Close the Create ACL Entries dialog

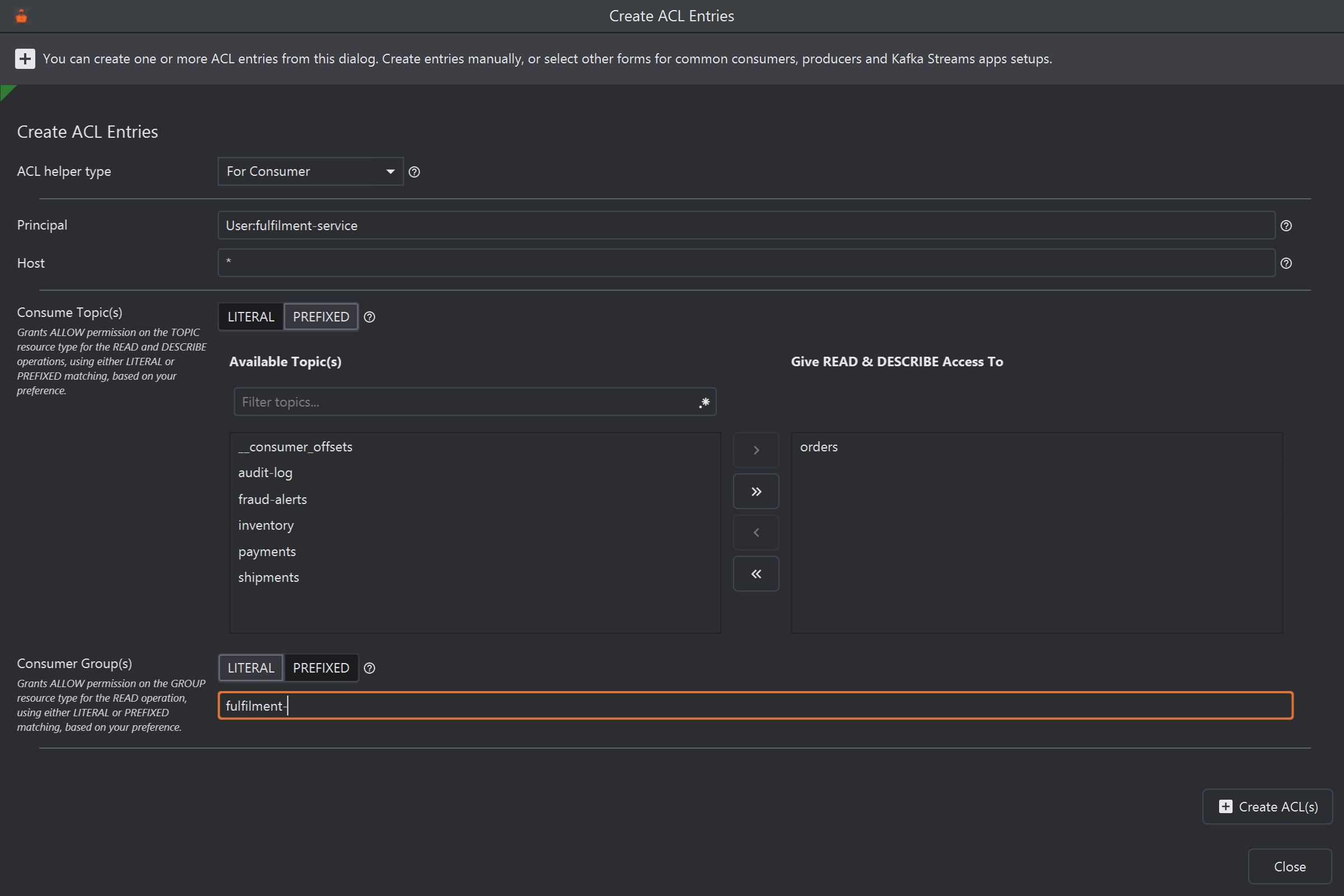1290,867
